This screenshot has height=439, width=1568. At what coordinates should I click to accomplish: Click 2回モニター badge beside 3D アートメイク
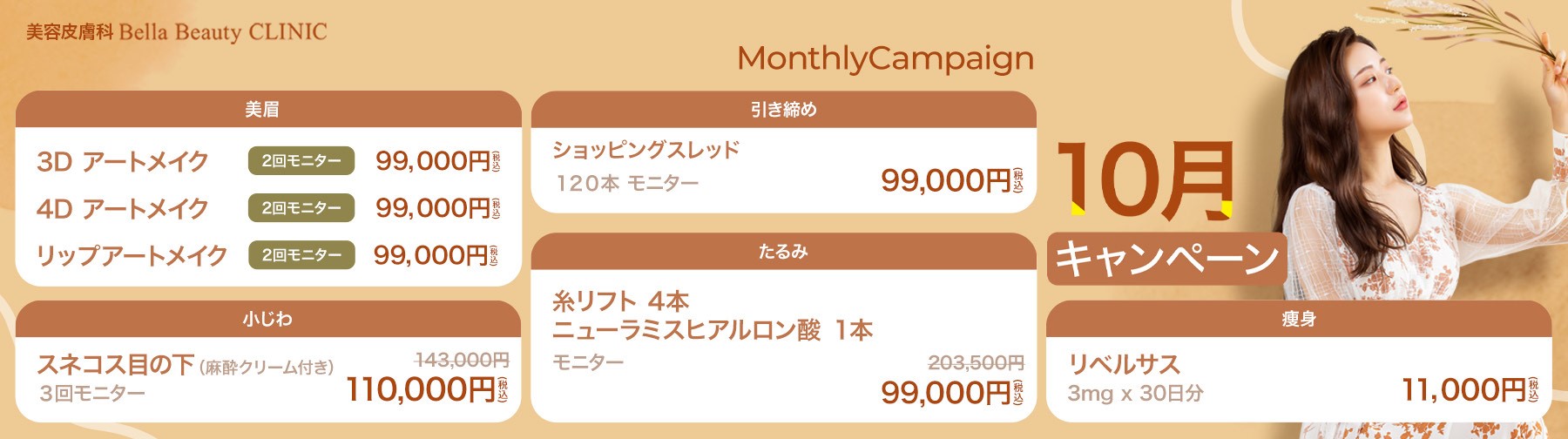301,161
